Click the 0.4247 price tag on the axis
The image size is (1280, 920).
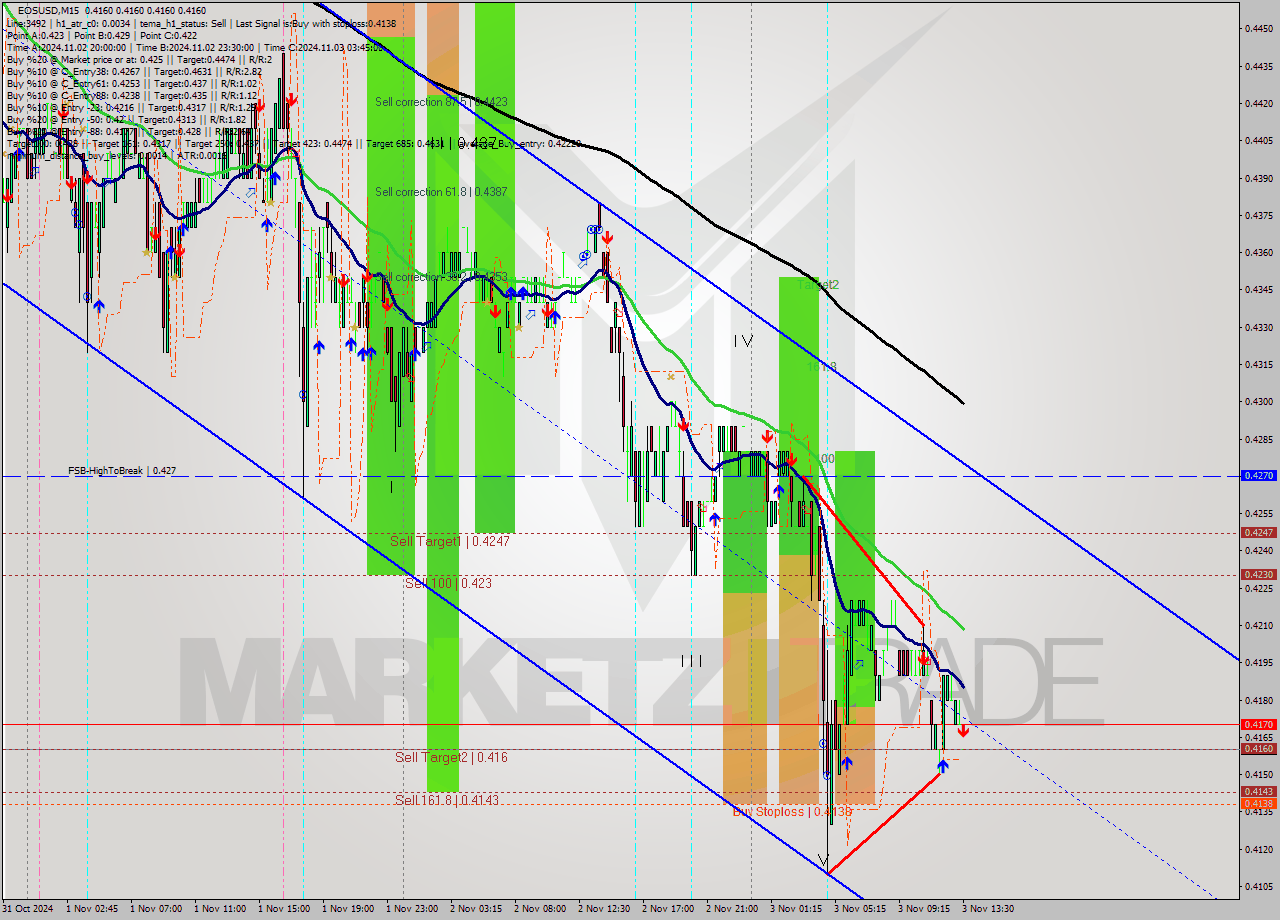click(1257, 533)
